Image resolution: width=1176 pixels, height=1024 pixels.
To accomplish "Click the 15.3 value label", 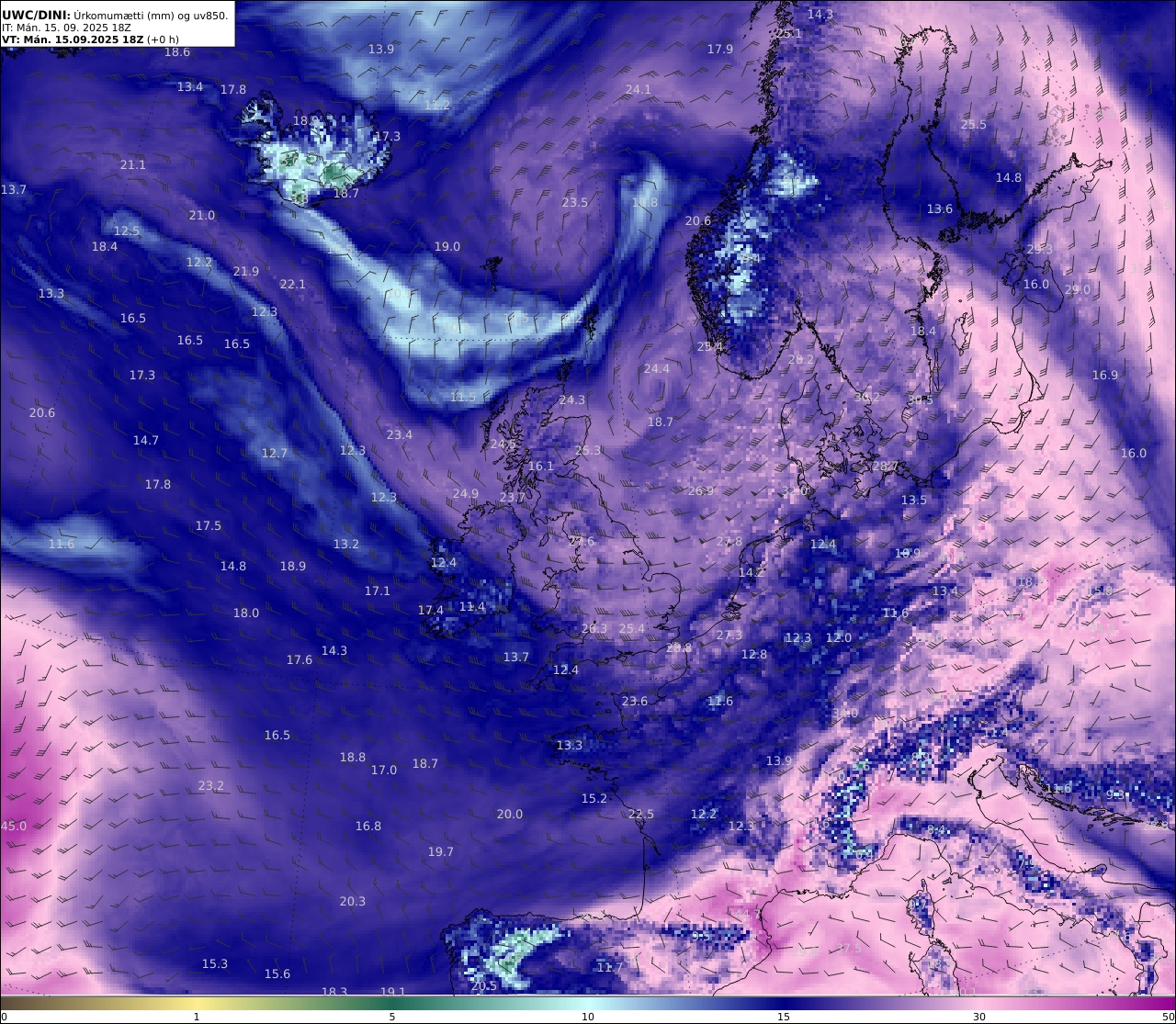I will [214, 964].
